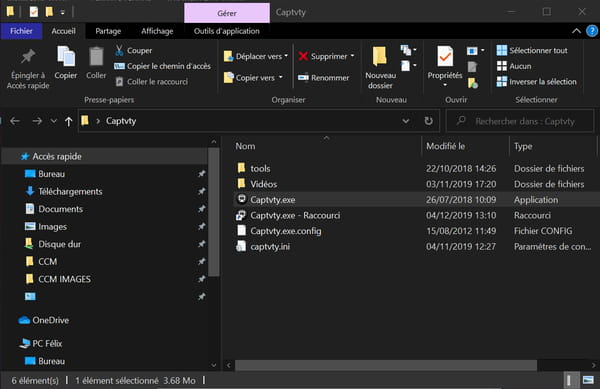Click the horizontal scrollbar in file list
Screen dimensions: 600x389
pos(386,365)
